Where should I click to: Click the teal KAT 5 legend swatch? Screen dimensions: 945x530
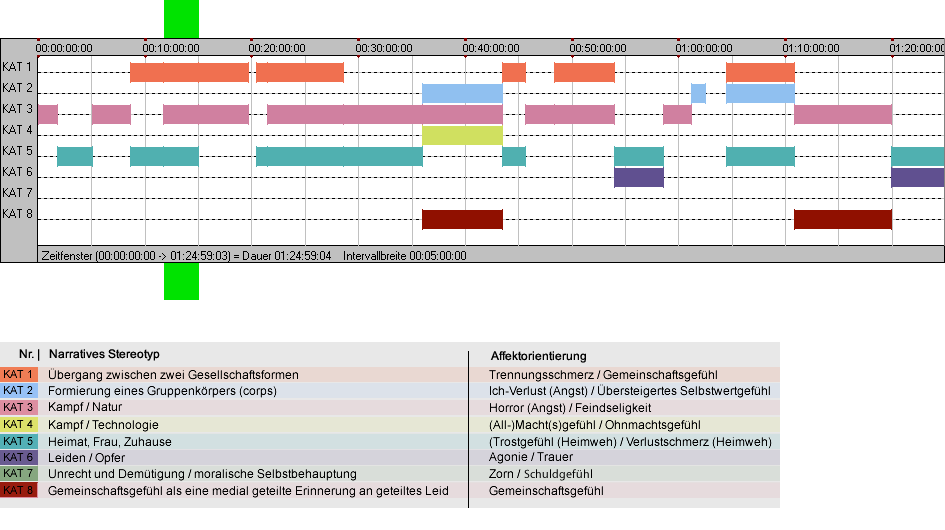19,441
